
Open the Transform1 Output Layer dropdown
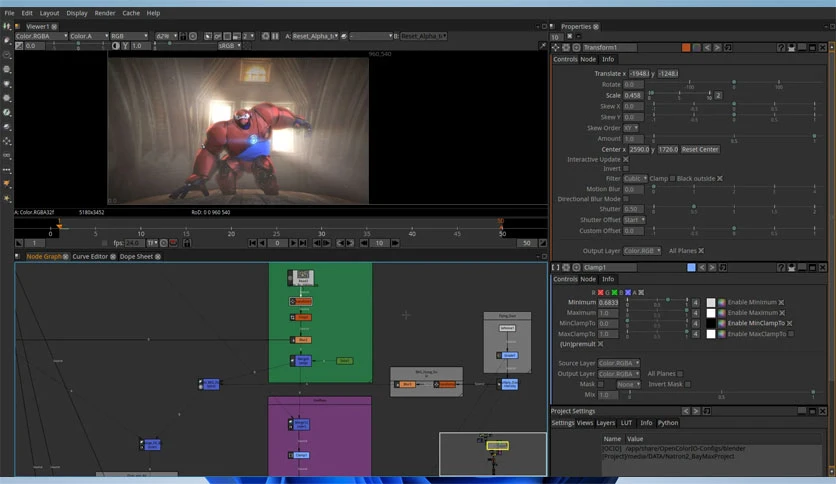pyautogui.click(x=642, y=251)
